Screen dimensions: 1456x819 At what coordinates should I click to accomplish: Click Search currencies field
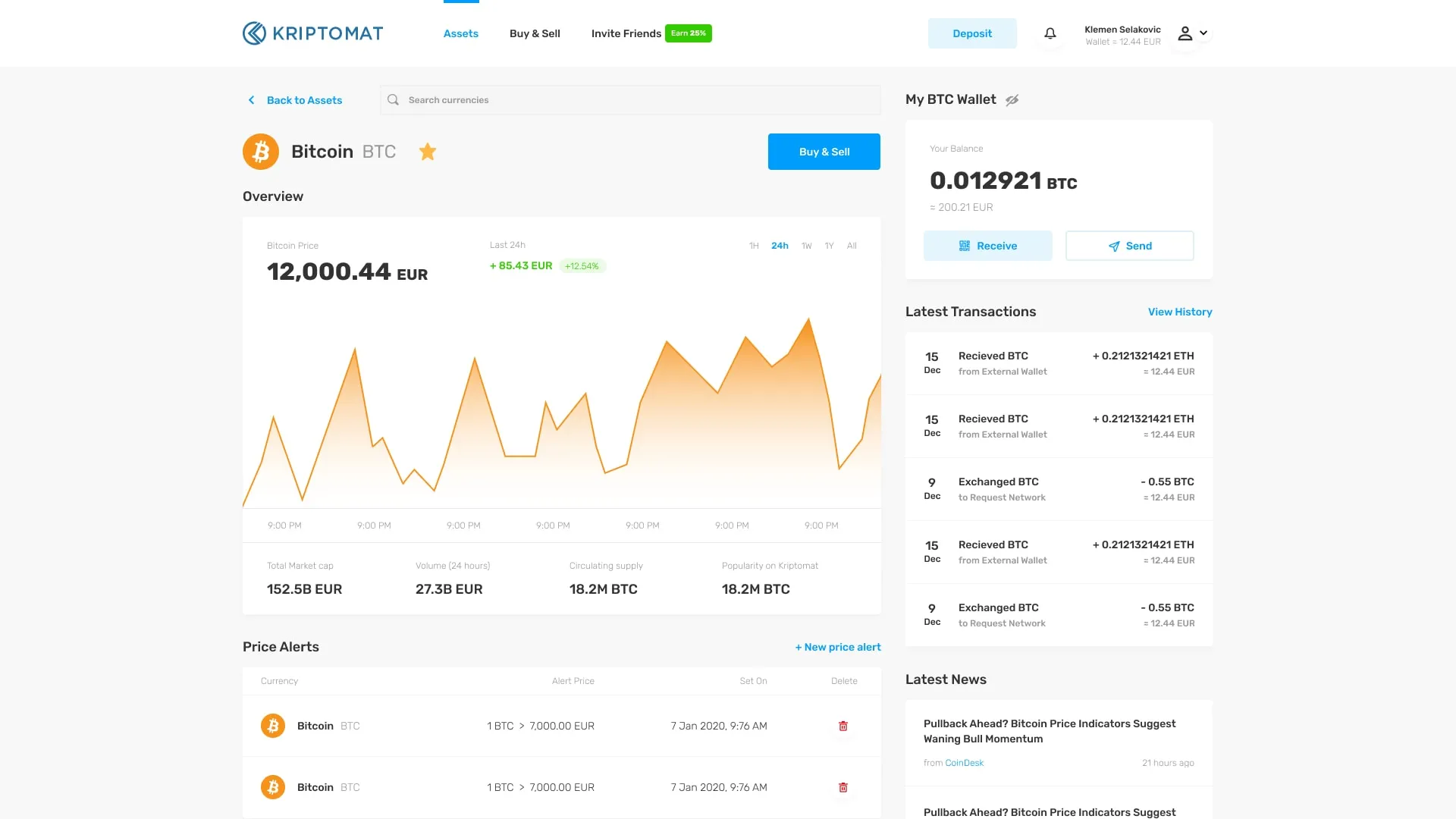pyautogui.click(x=630, y=100)
